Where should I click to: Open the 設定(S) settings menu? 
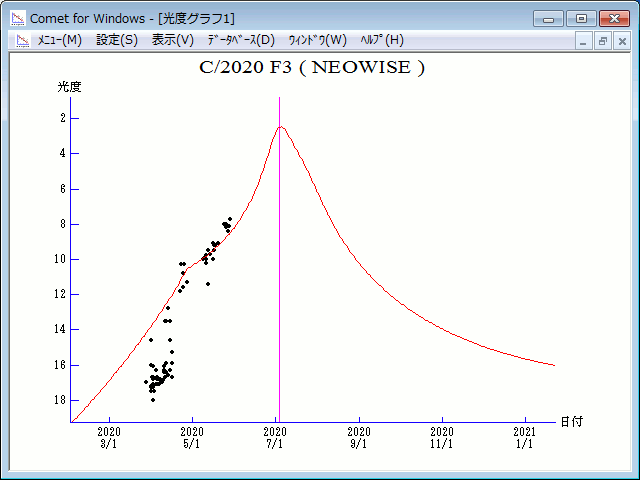[117, 40]
